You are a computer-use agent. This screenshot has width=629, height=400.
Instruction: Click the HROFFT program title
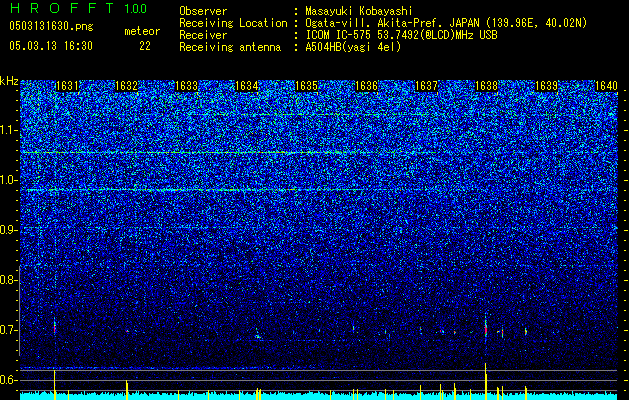click(63, 8)
